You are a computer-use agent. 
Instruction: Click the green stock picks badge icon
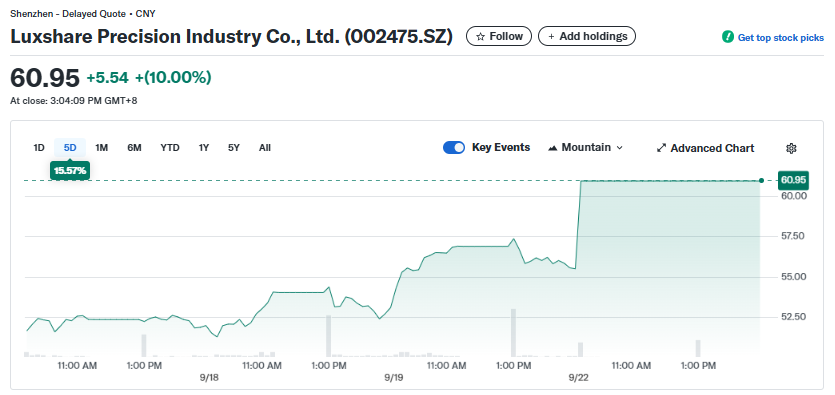[x=727, y=37]
